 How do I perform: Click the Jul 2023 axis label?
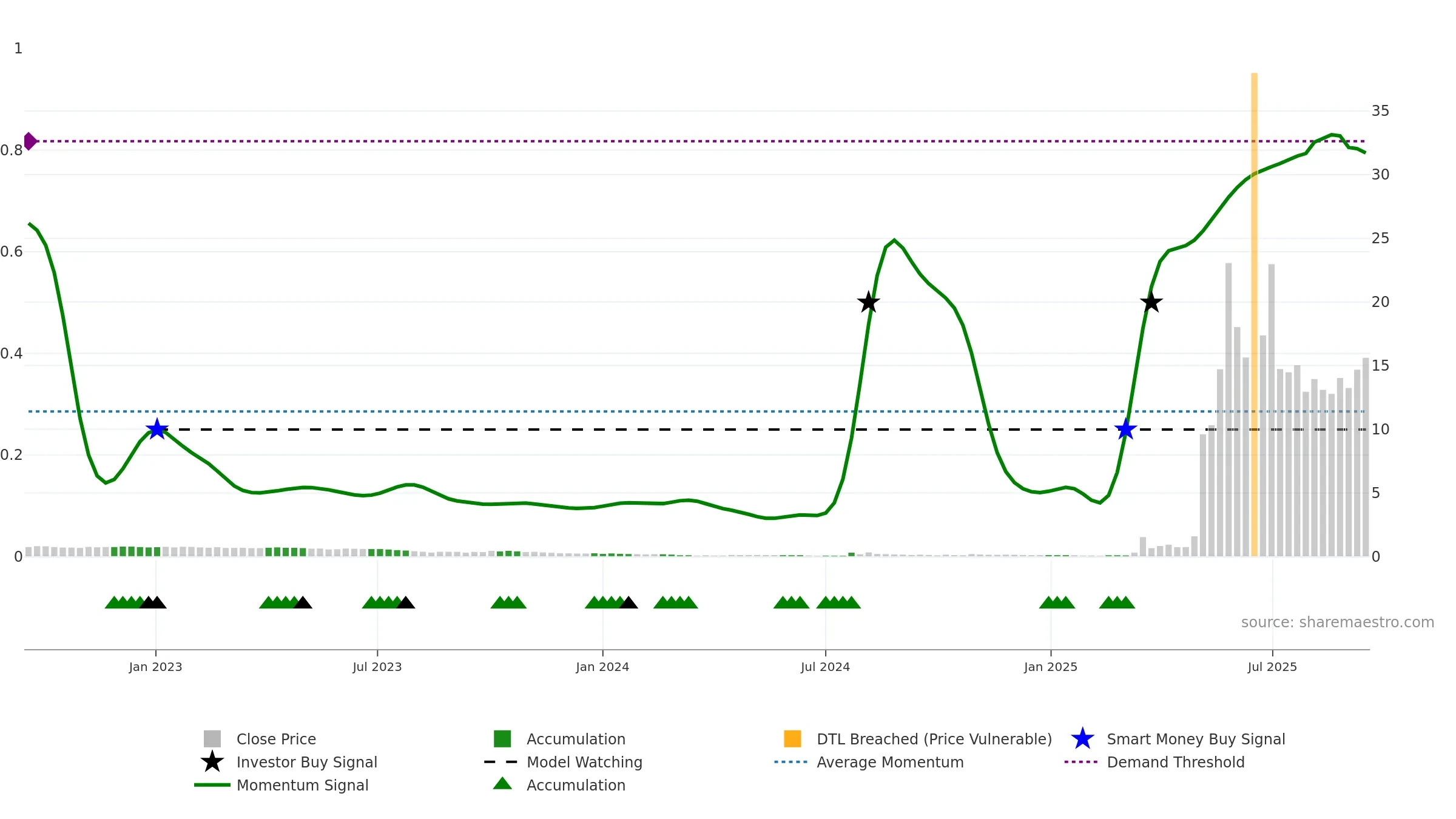pyautogui.click(x=377, y=667)
